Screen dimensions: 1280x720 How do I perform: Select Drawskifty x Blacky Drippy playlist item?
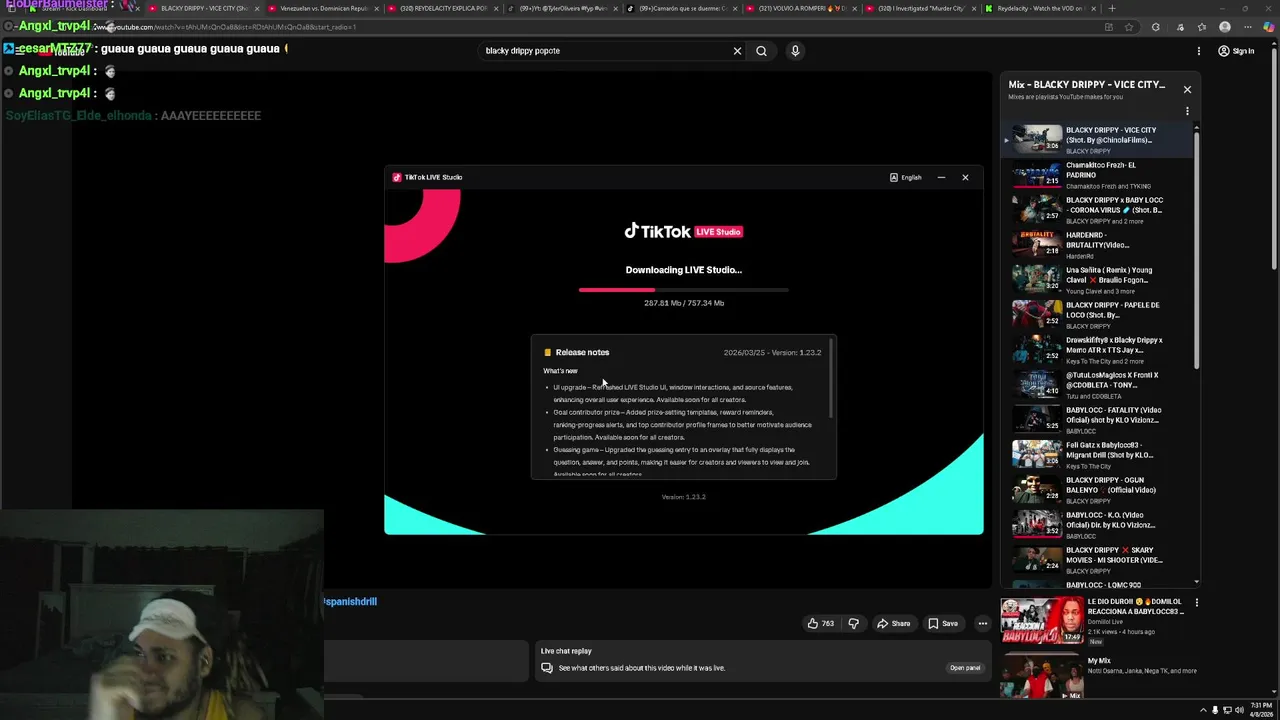click(x=1098, y=350)
